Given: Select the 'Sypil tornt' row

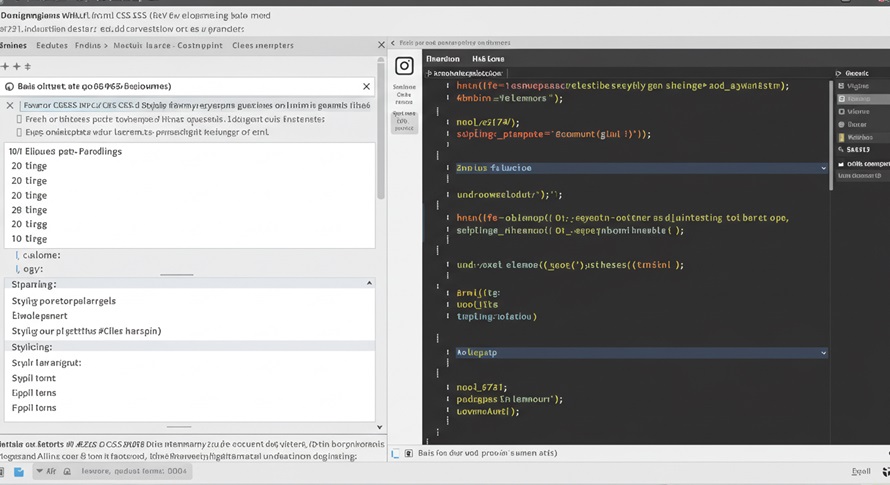Looking at the screenshot, I should (x=190, y=378).
